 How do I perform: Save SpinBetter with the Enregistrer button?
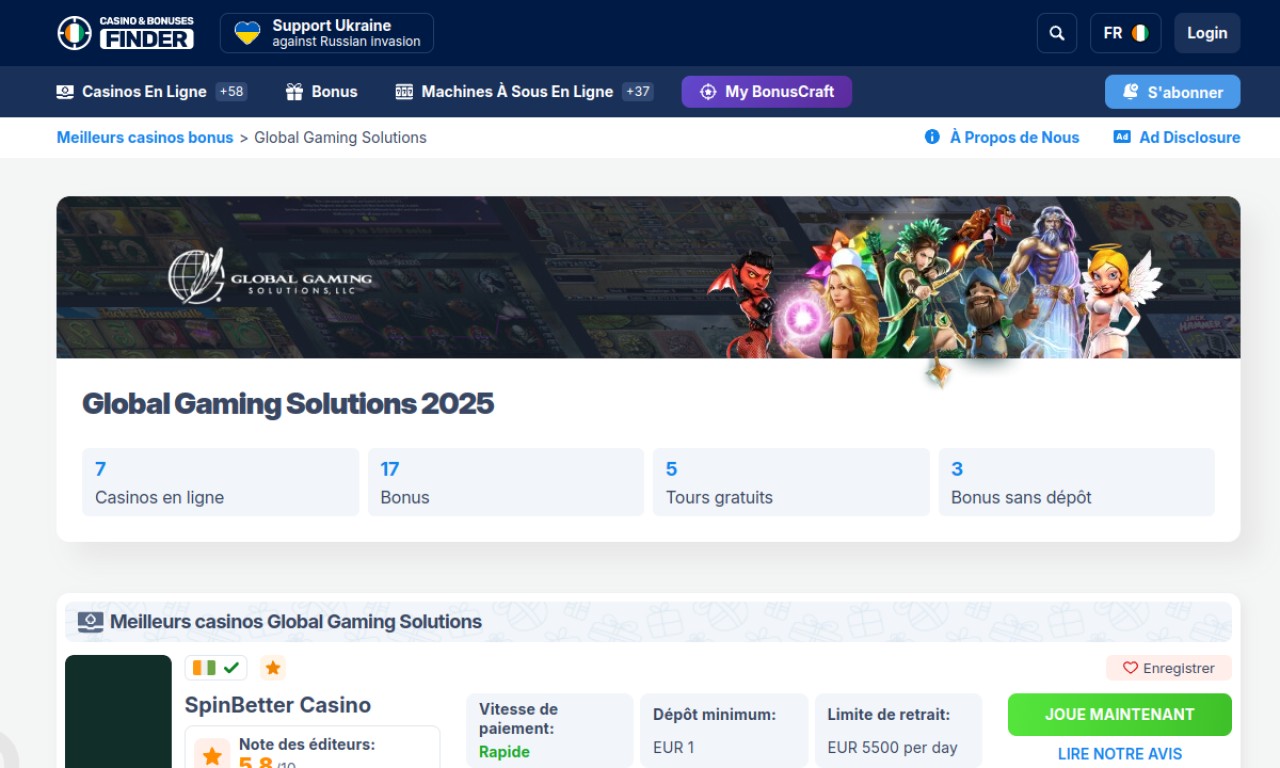coord(1169,668)
